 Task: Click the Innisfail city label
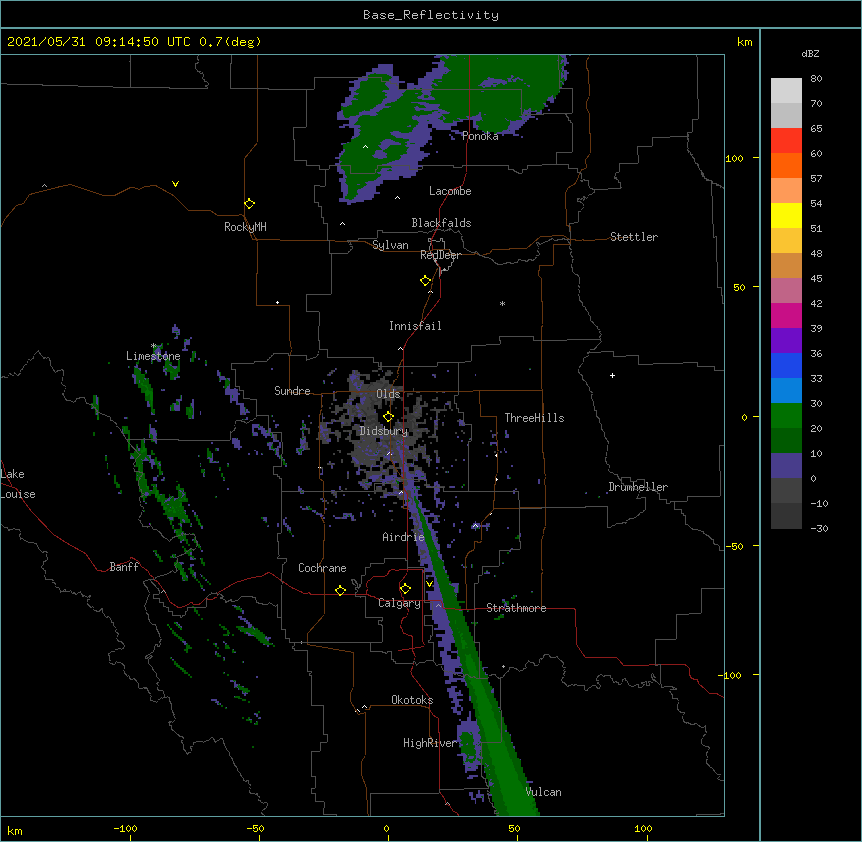click(x=415, y=326)
